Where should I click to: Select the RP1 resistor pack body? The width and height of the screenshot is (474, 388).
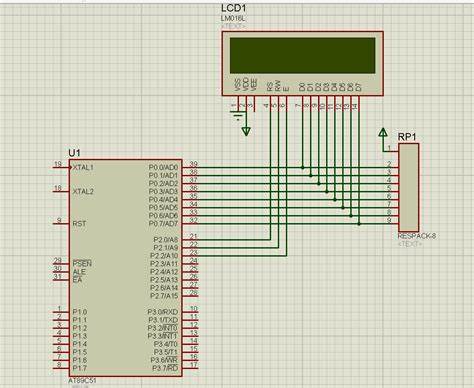(x=409, y=187)
